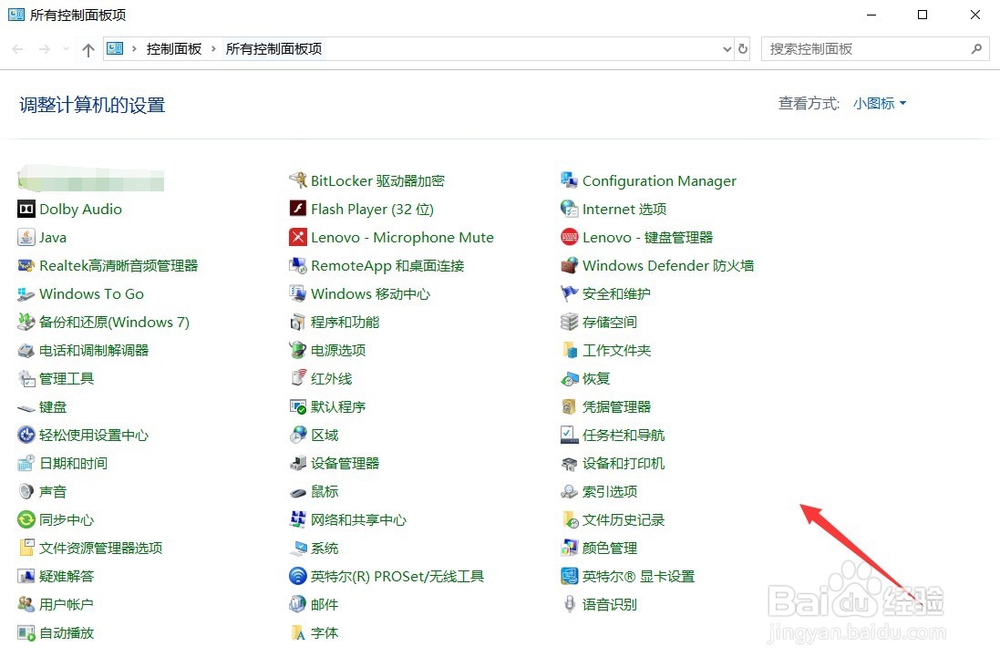Go to 控制面板 breadcrumb

coord(174,49)
